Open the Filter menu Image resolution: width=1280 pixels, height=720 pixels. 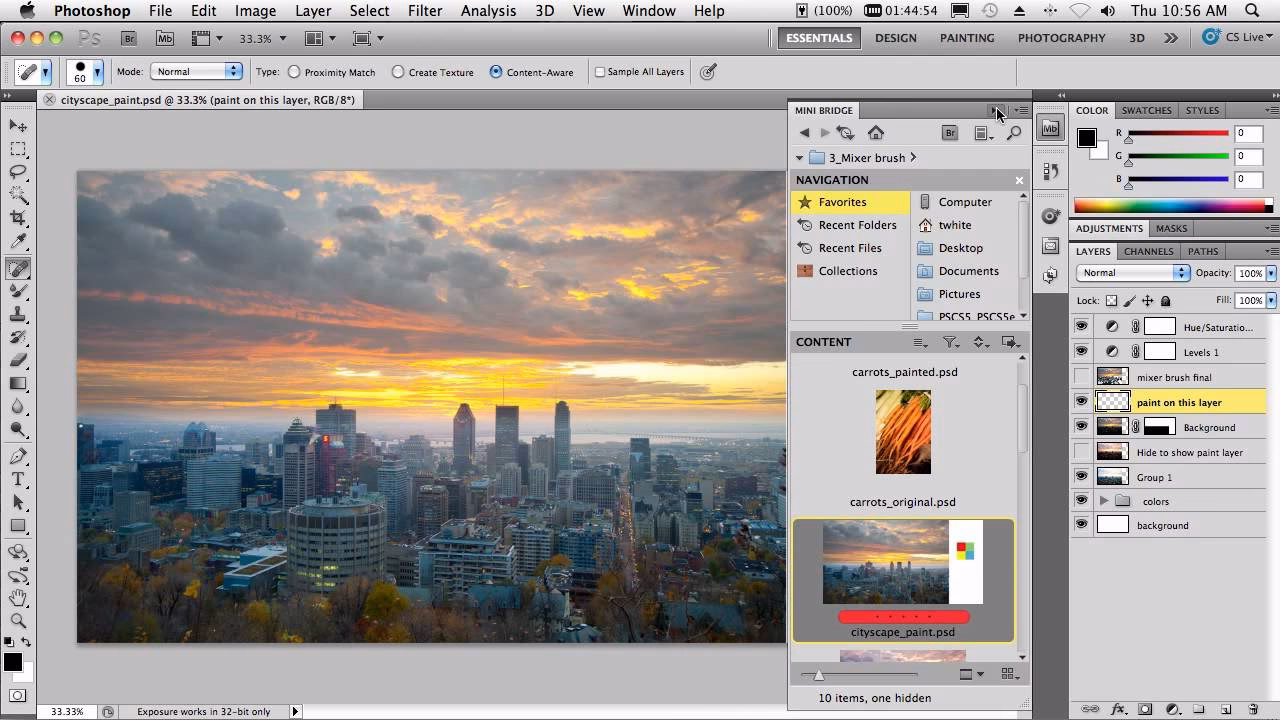[425, 11]
